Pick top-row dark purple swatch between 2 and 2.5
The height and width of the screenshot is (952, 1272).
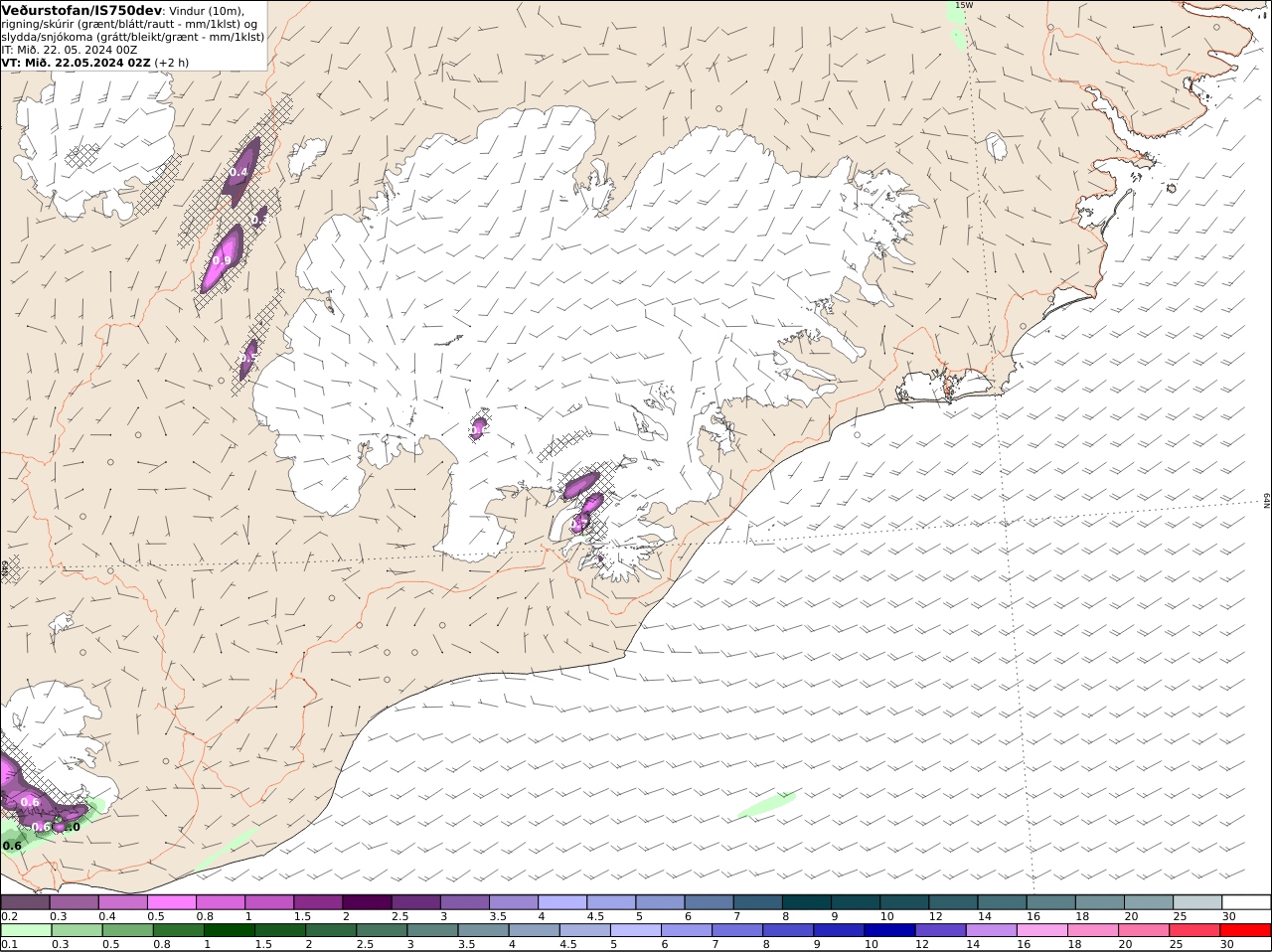pos(367,902)
